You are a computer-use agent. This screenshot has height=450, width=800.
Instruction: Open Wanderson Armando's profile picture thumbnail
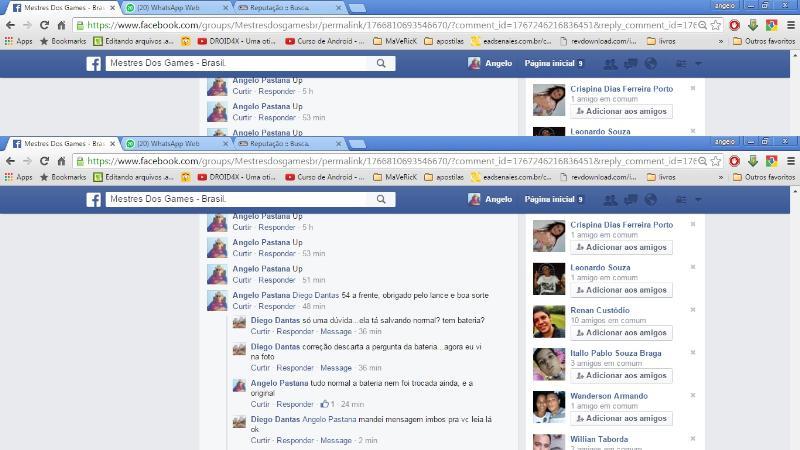coord(550,406)
